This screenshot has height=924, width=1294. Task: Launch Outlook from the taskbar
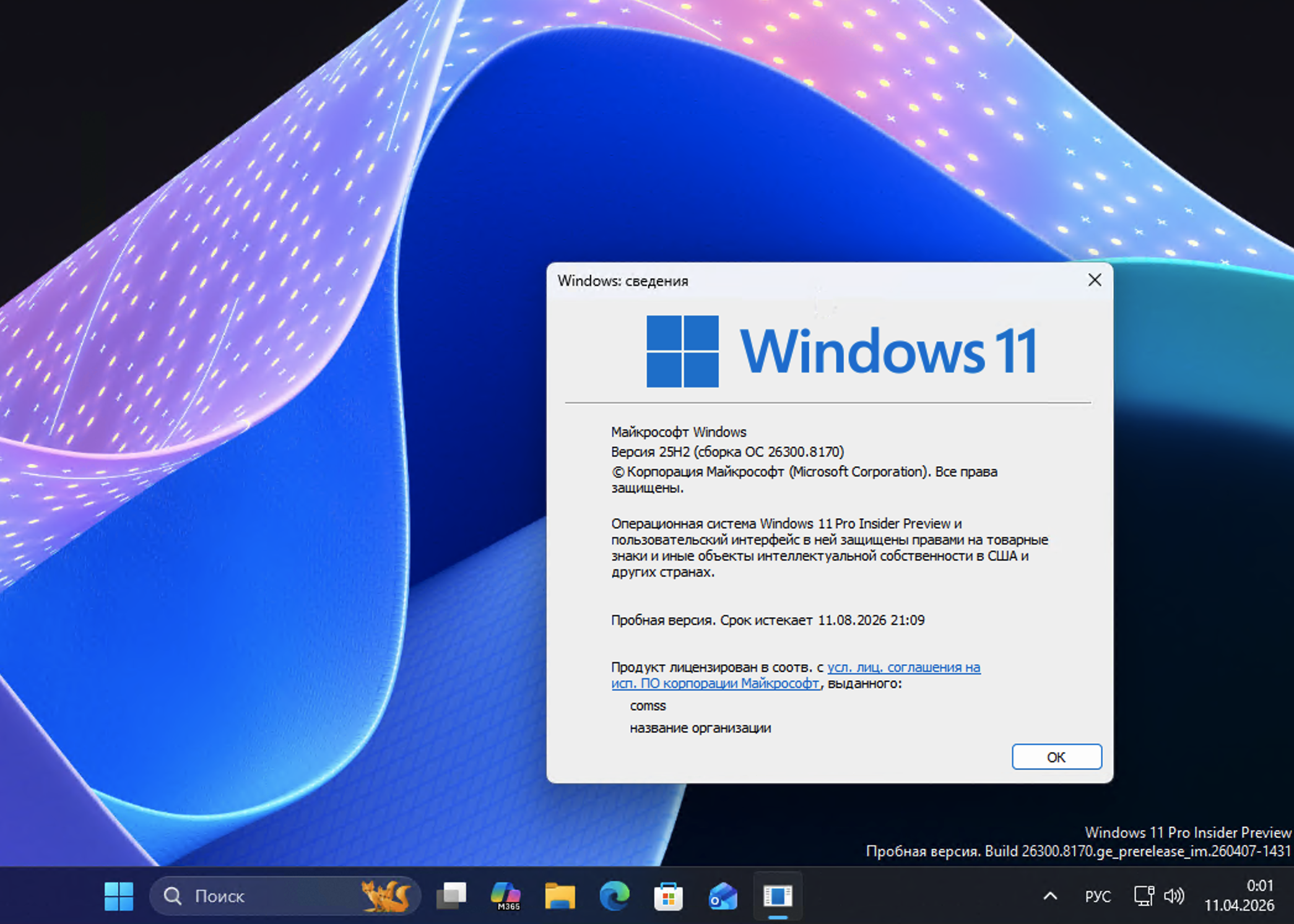point(721,896)
